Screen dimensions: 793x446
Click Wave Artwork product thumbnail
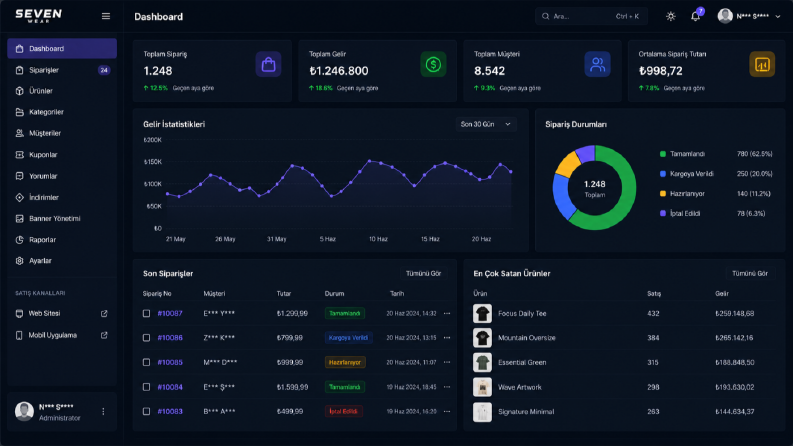pos(482,387)
